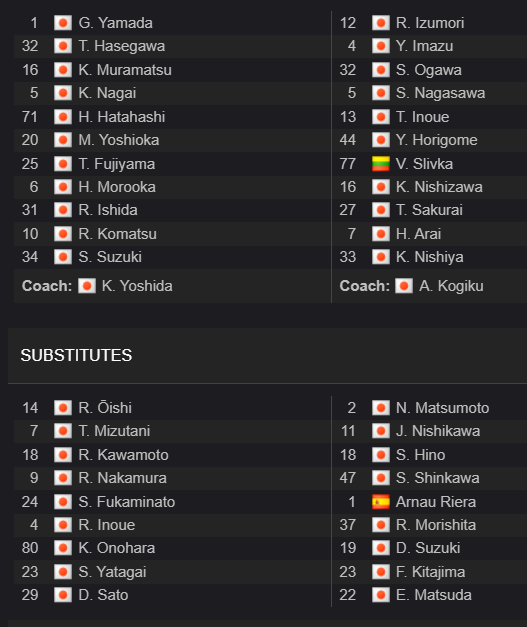Open player T. Hasegawa's profile
The height and width of the screenshot is (627, 527).
(x=122, y=46)
